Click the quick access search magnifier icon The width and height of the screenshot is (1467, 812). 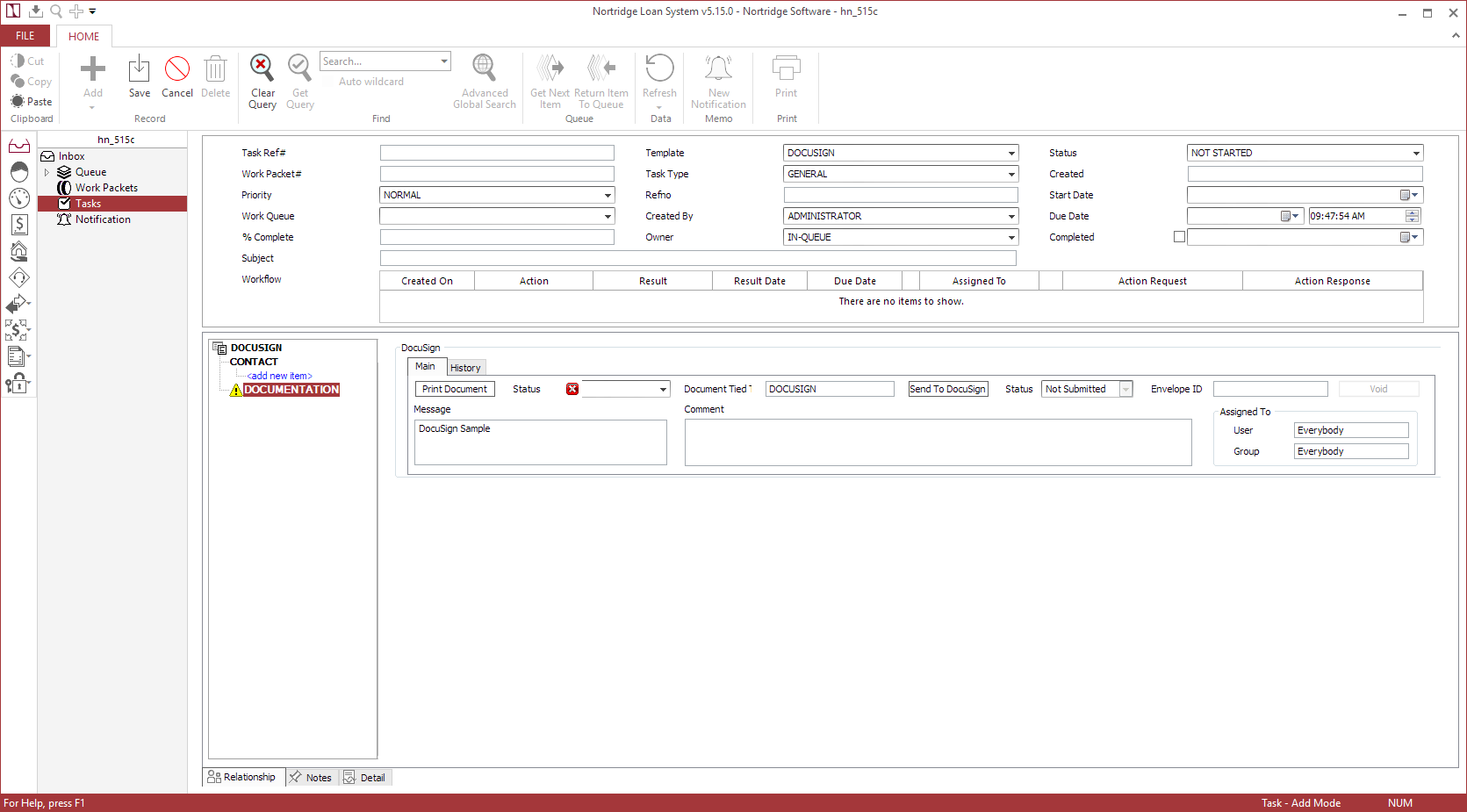coord(55,11)
